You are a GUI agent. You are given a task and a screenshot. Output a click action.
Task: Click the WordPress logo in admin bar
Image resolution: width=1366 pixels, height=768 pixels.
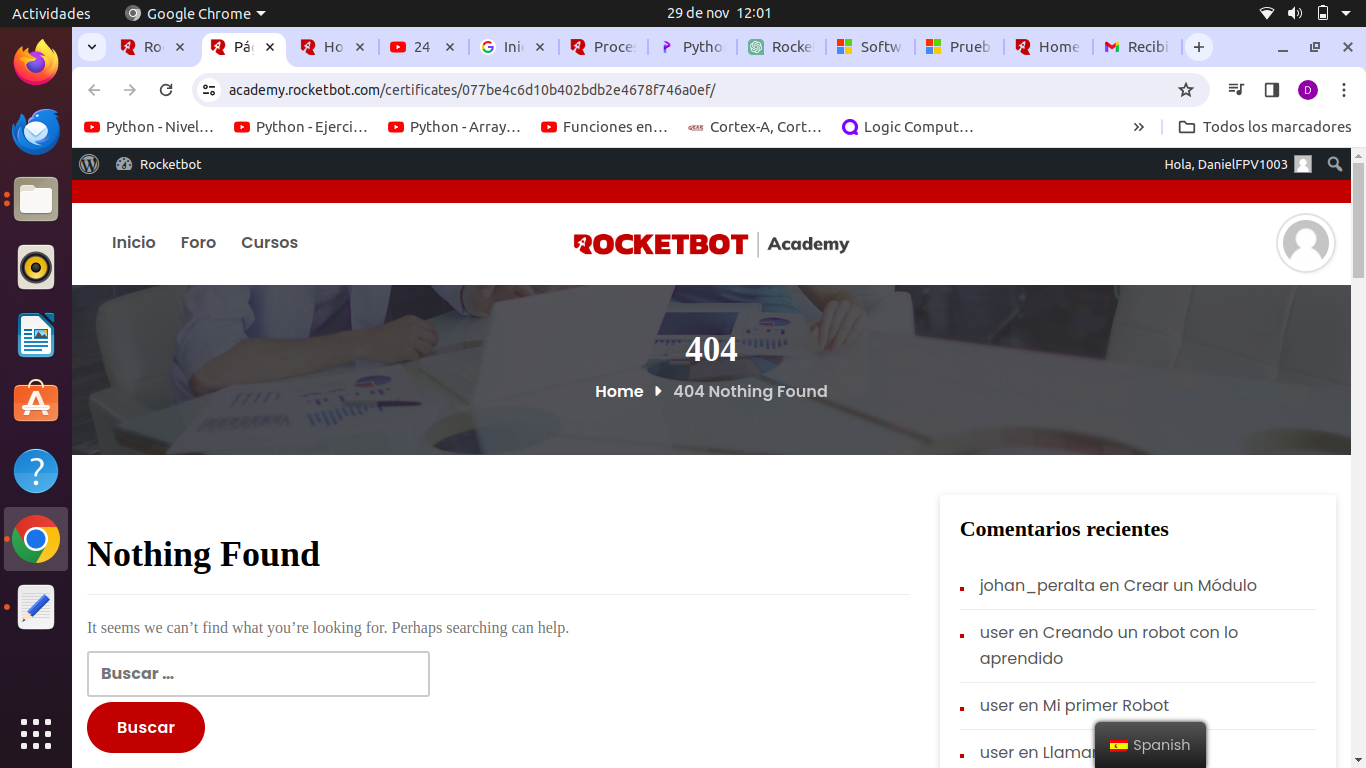tap(89, 164)
